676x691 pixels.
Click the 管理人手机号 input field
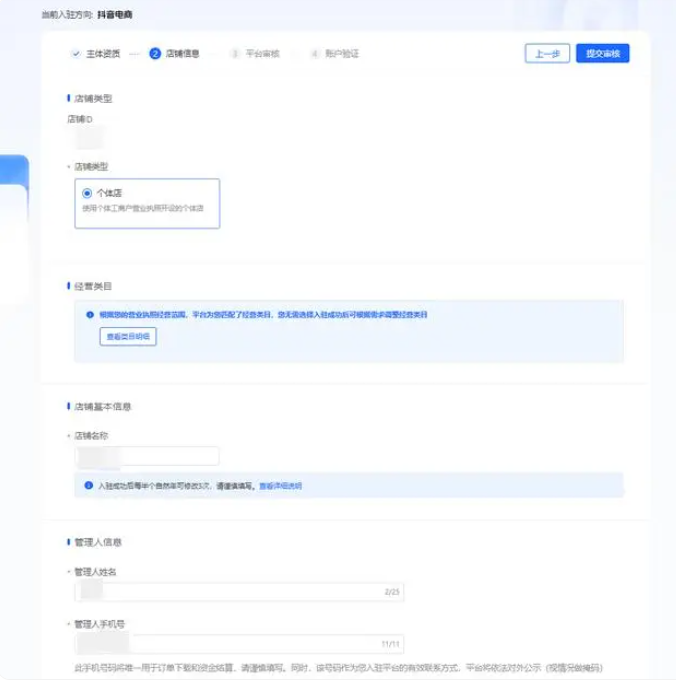(x=238, y=643)
